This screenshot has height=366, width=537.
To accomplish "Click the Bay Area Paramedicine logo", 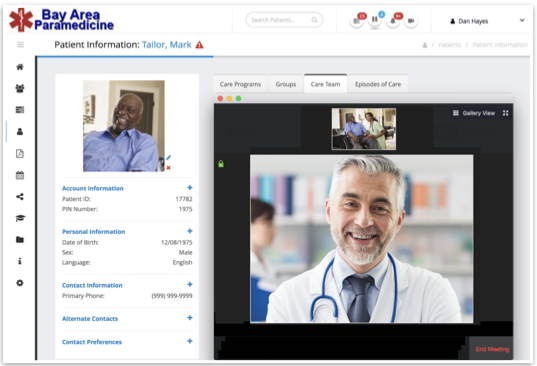I will point(62,20).
